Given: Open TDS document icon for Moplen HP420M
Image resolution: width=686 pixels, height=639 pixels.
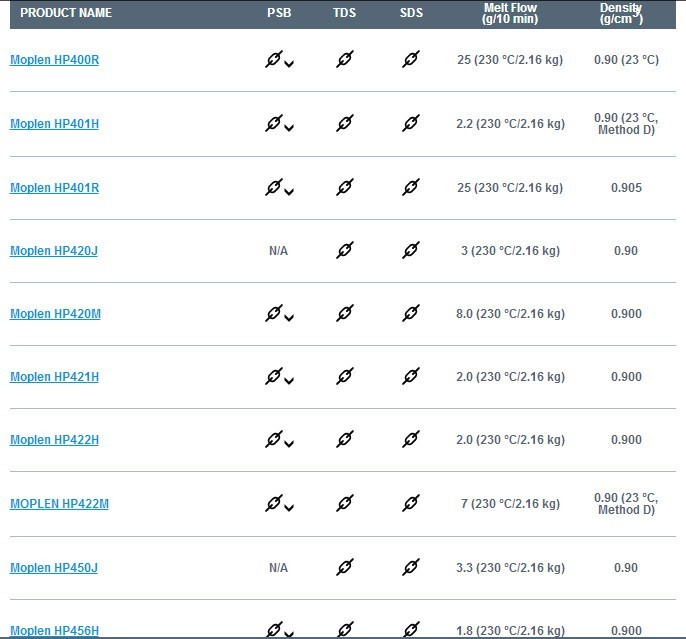Looking at the screenshot, I should [345, 314].
